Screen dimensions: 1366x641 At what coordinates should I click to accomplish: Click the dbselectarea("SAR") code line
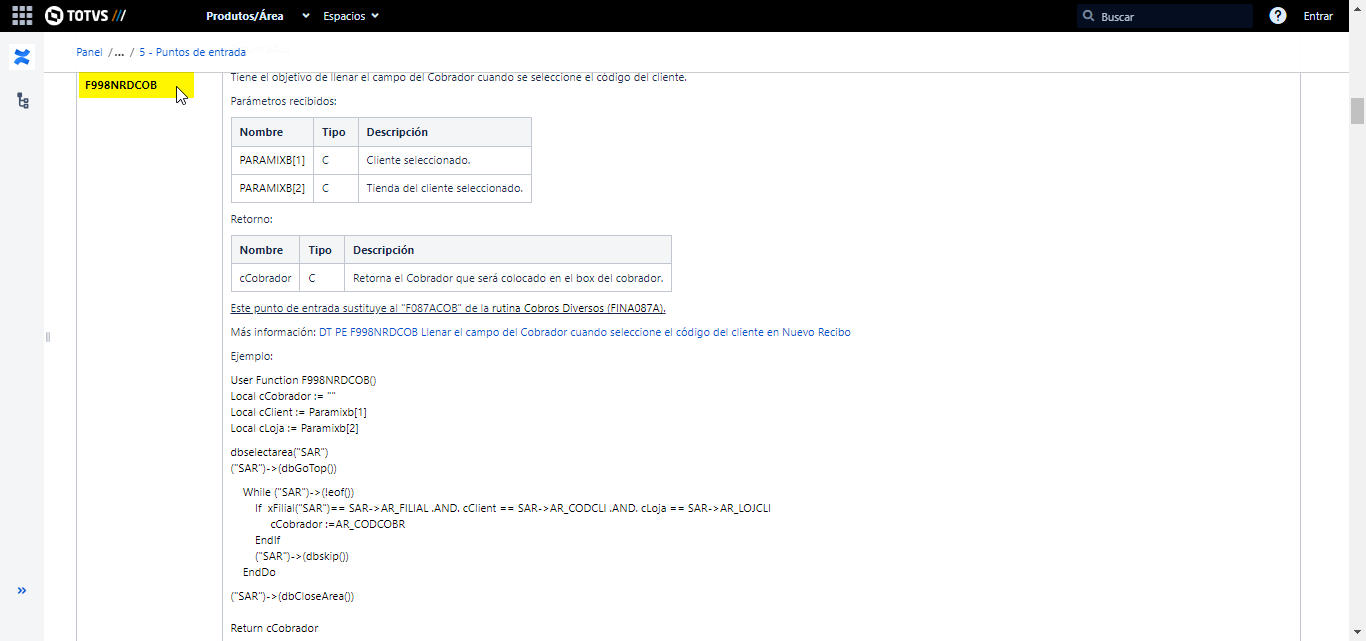[x=280, y=452]
